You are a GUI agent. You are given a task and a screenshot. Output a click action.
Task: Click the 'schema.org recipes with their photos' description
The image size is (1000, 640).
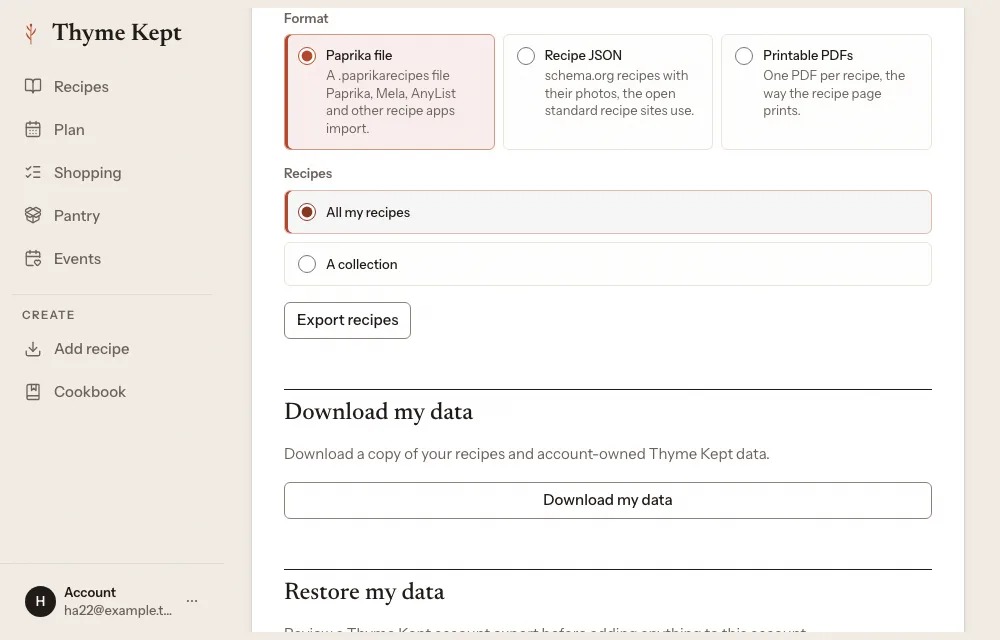[x=619, y=93]
